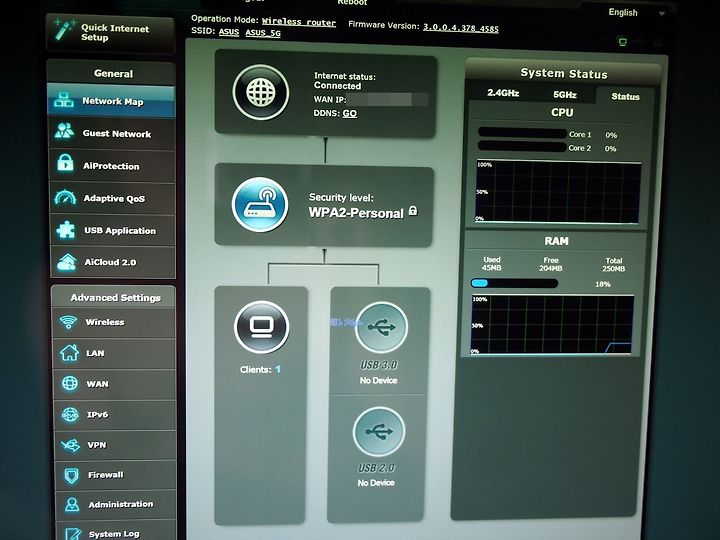Click the DDNS GO link
The width and height of the screenshot is (720, 540).
(349, 113)
